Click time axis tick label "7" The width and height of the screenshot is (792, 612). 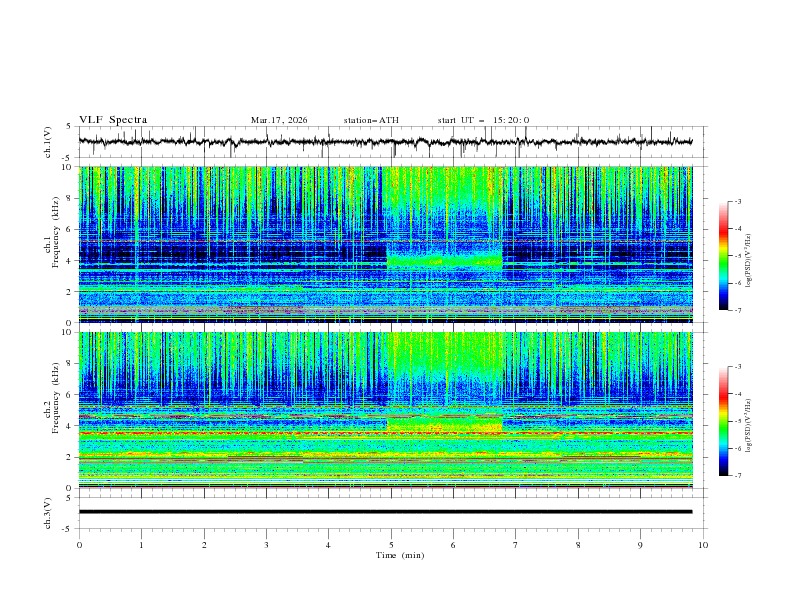[x=516, y=545]
